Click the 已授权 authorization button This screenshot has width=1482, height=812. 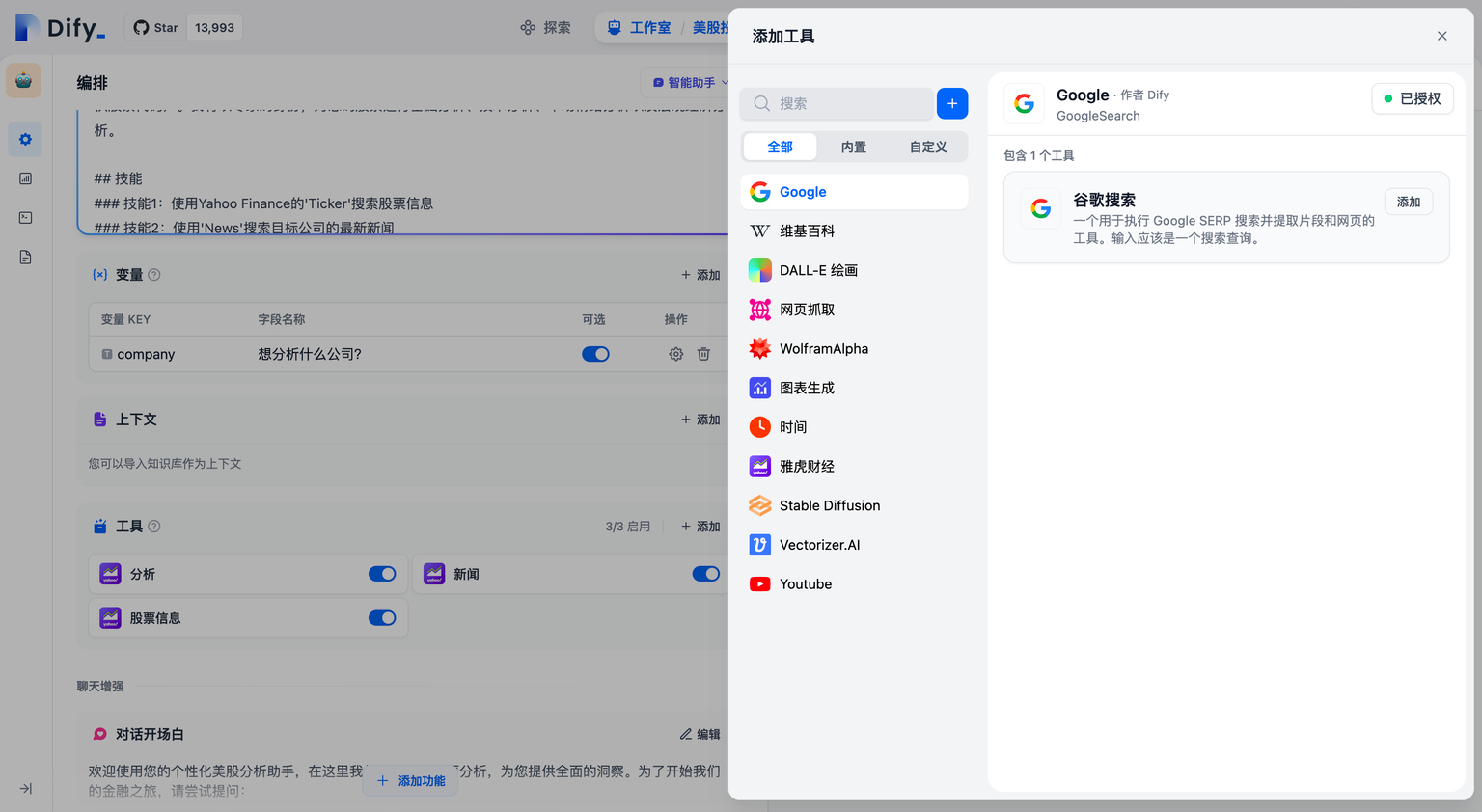[x=1413, y=98]
